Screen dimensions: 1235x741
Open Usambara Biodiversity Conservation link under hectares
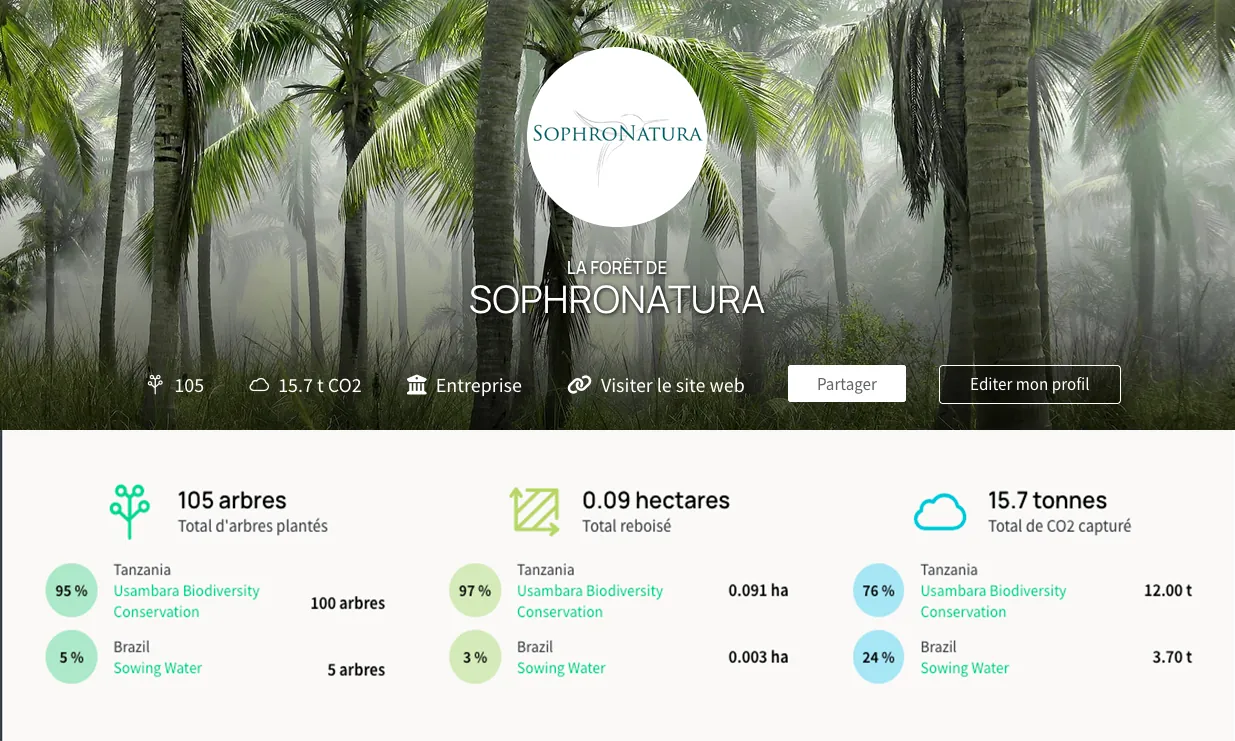point(590,601)
